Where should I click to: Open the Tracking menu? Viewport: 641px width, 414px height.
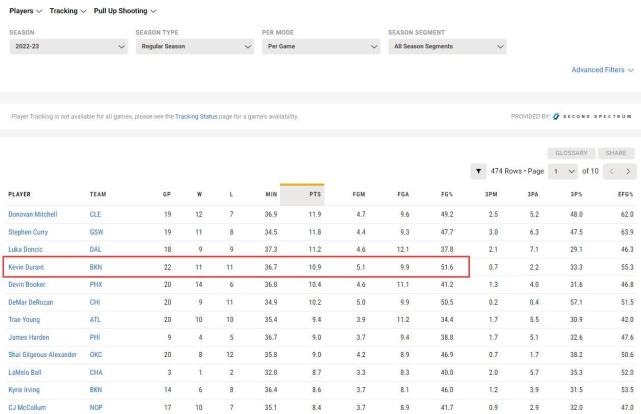pos(67,11)
